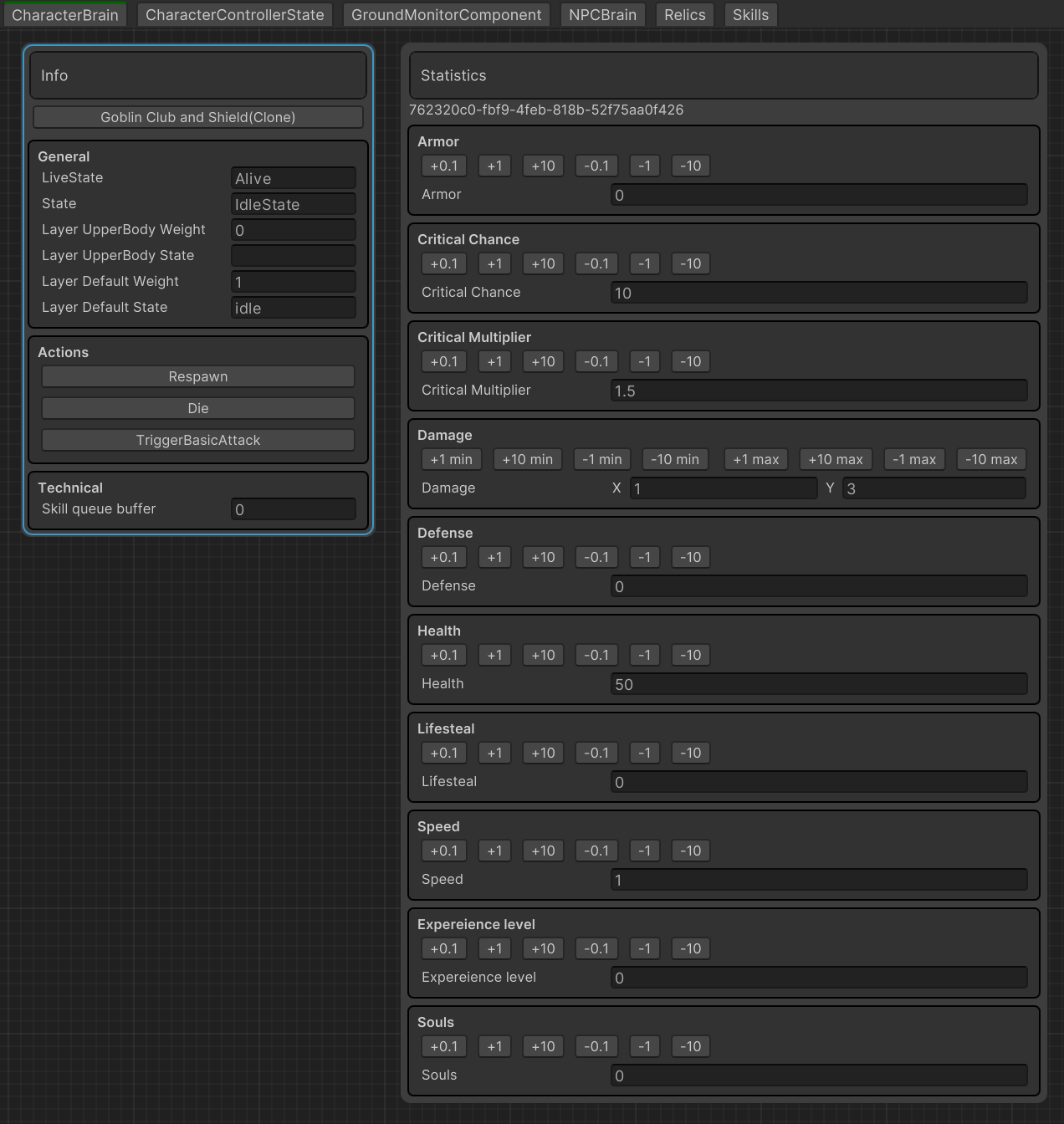The width and height of the screenshot is (1064, 1124).
Task: Select the NPCBrain tab
Action: (602, 15)
